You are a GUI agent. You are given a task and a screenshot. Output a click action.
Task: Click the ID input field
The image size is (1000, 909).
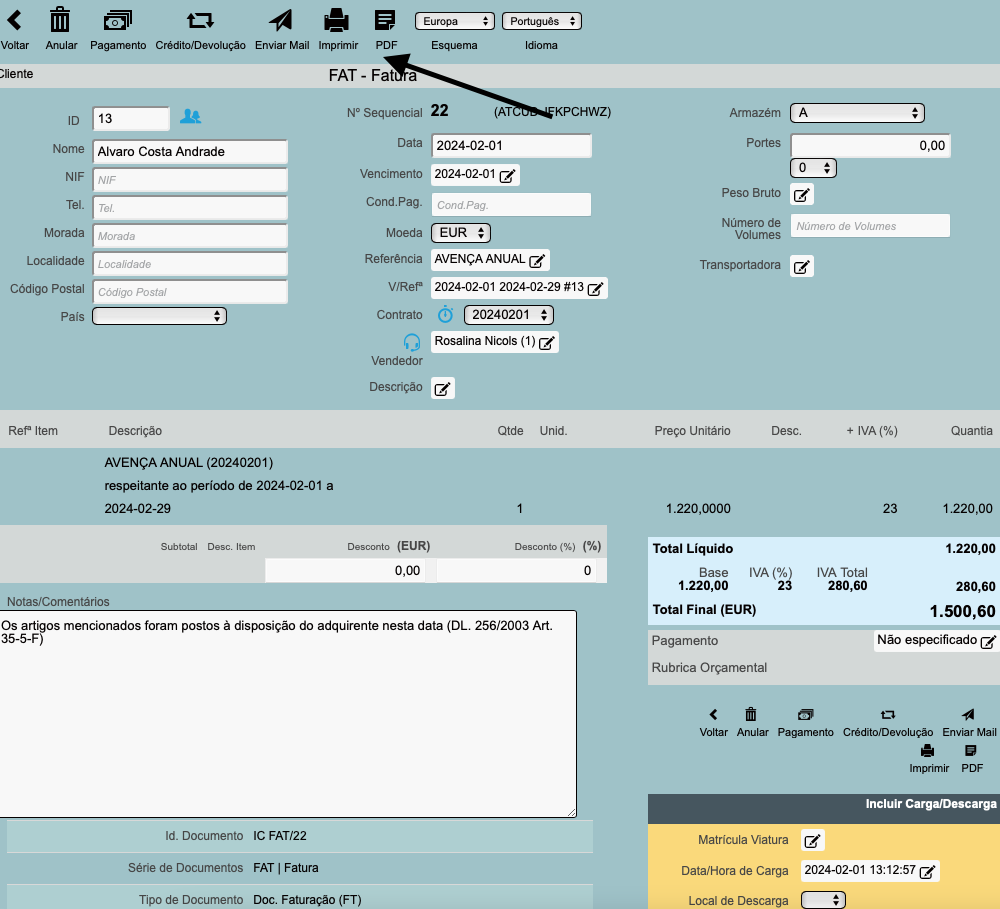click(131, 119)
